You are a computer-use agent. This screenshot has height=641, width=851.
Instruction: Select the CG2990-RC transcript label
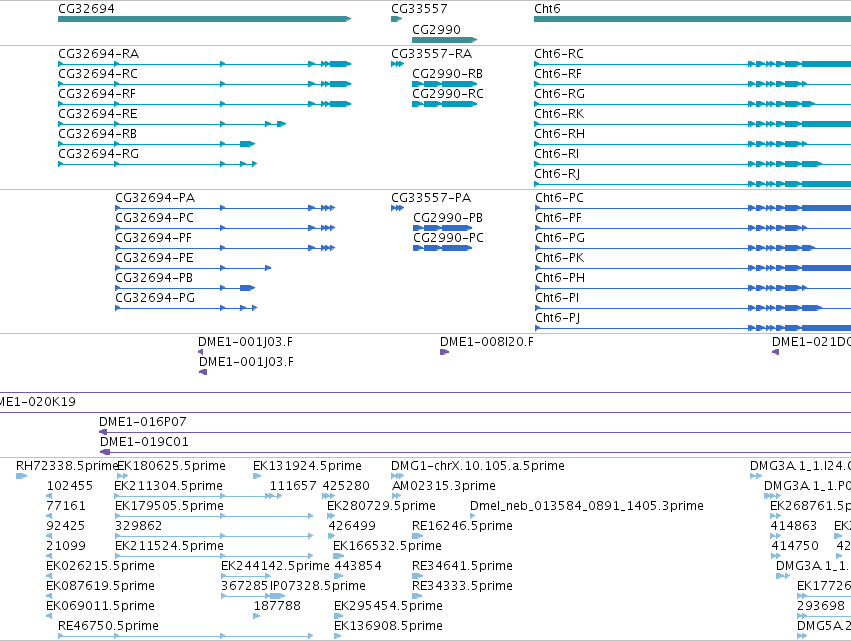(448, 94)
